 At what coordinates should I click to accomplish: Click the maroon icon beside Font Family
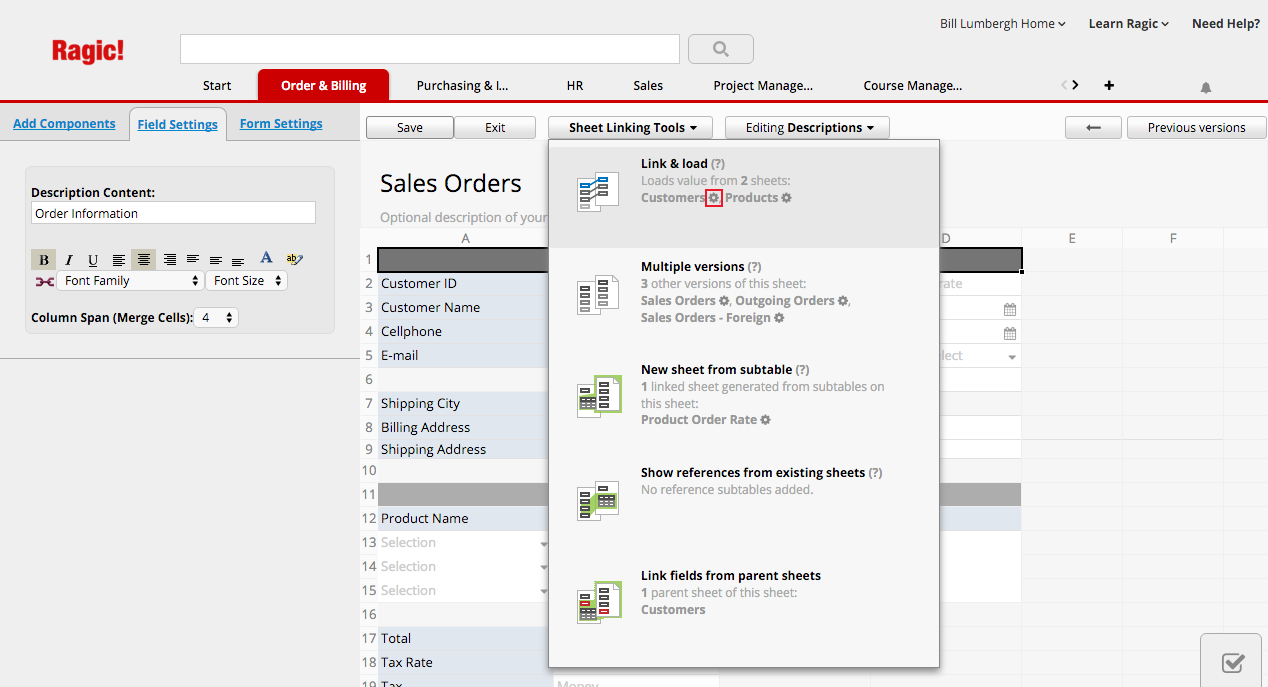pos(44,282)
